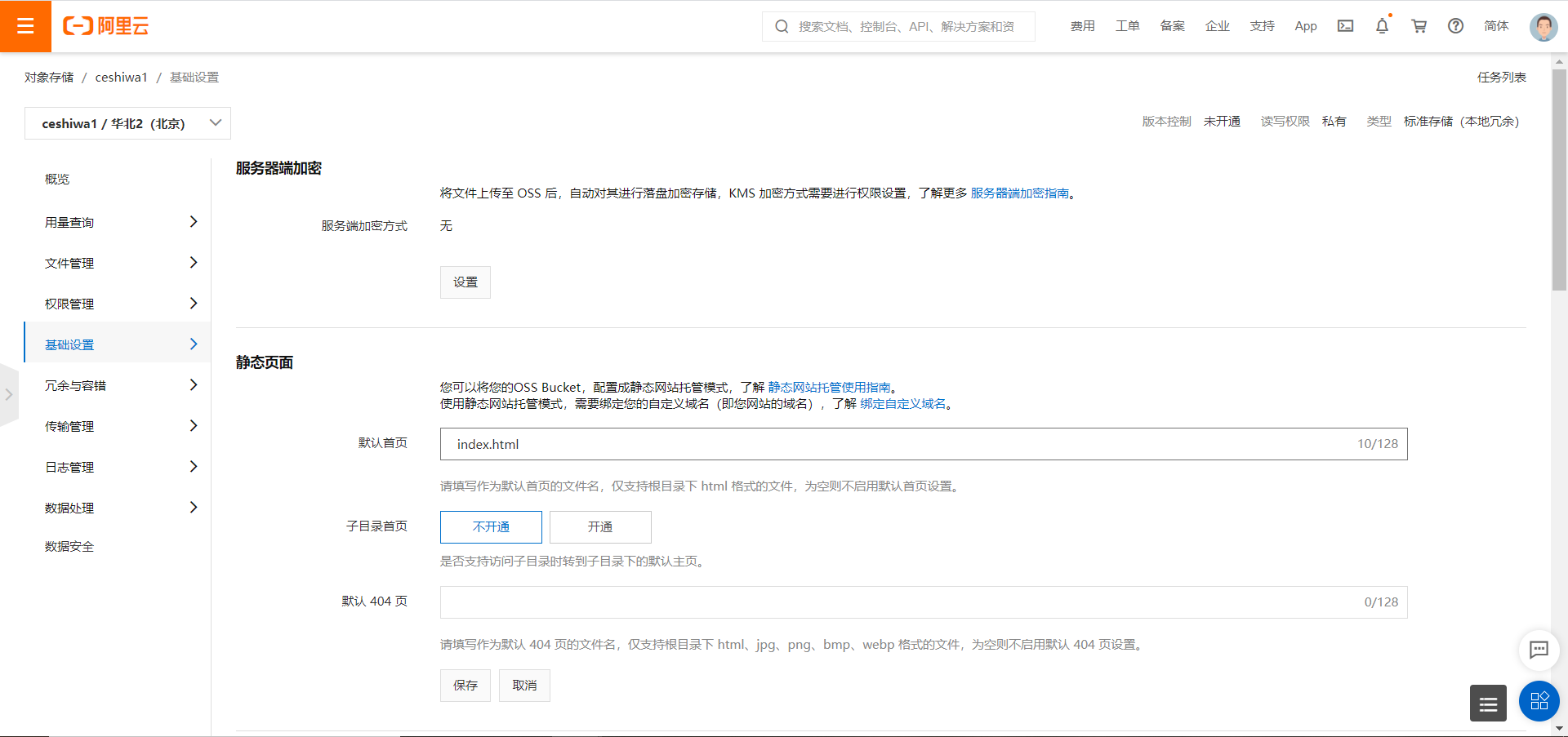Click the help question mark icon

tap(1455, 26)
